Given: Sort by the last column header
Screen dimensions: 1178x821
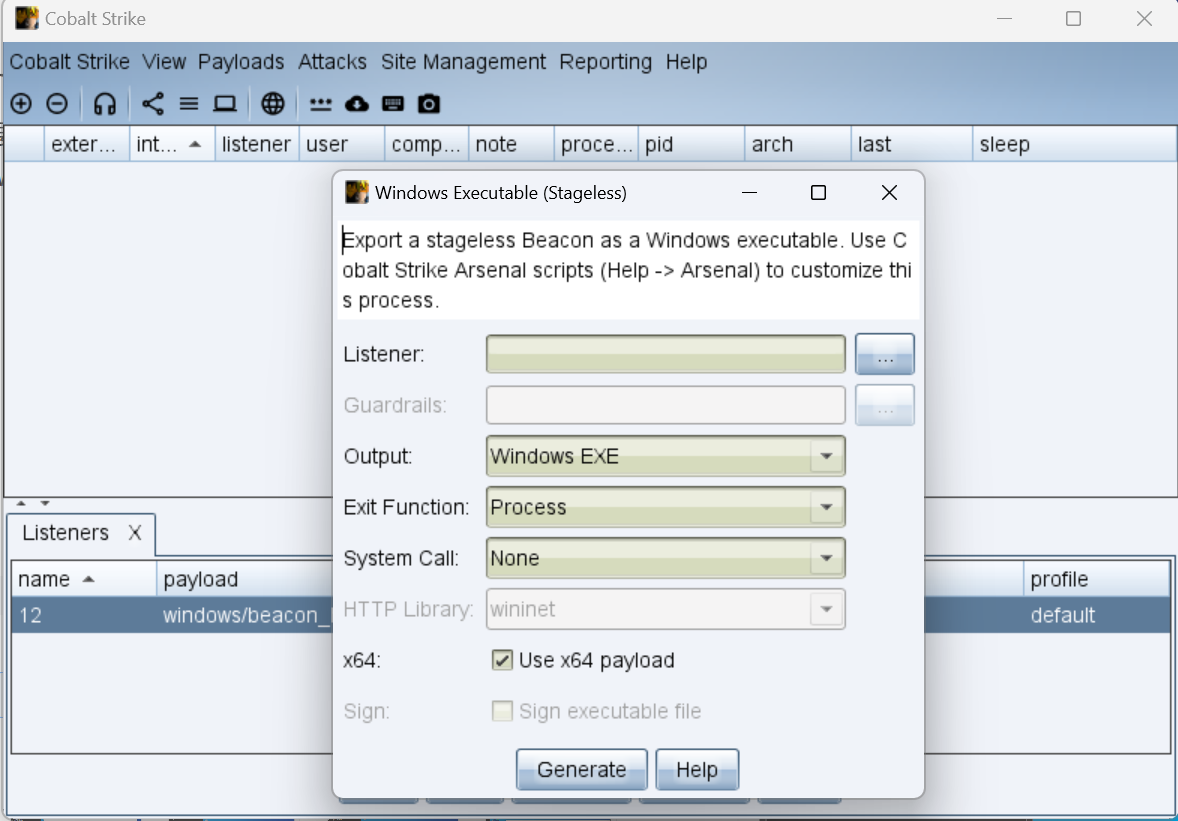Looking at the screenshot, I should (912, 144).
